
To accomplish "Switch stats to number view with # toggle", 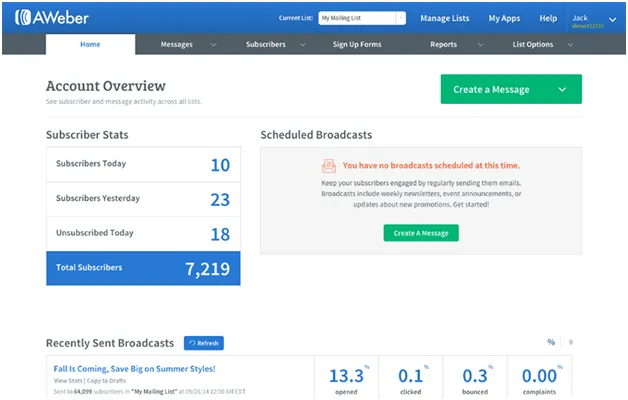I will tap(571, 342).
